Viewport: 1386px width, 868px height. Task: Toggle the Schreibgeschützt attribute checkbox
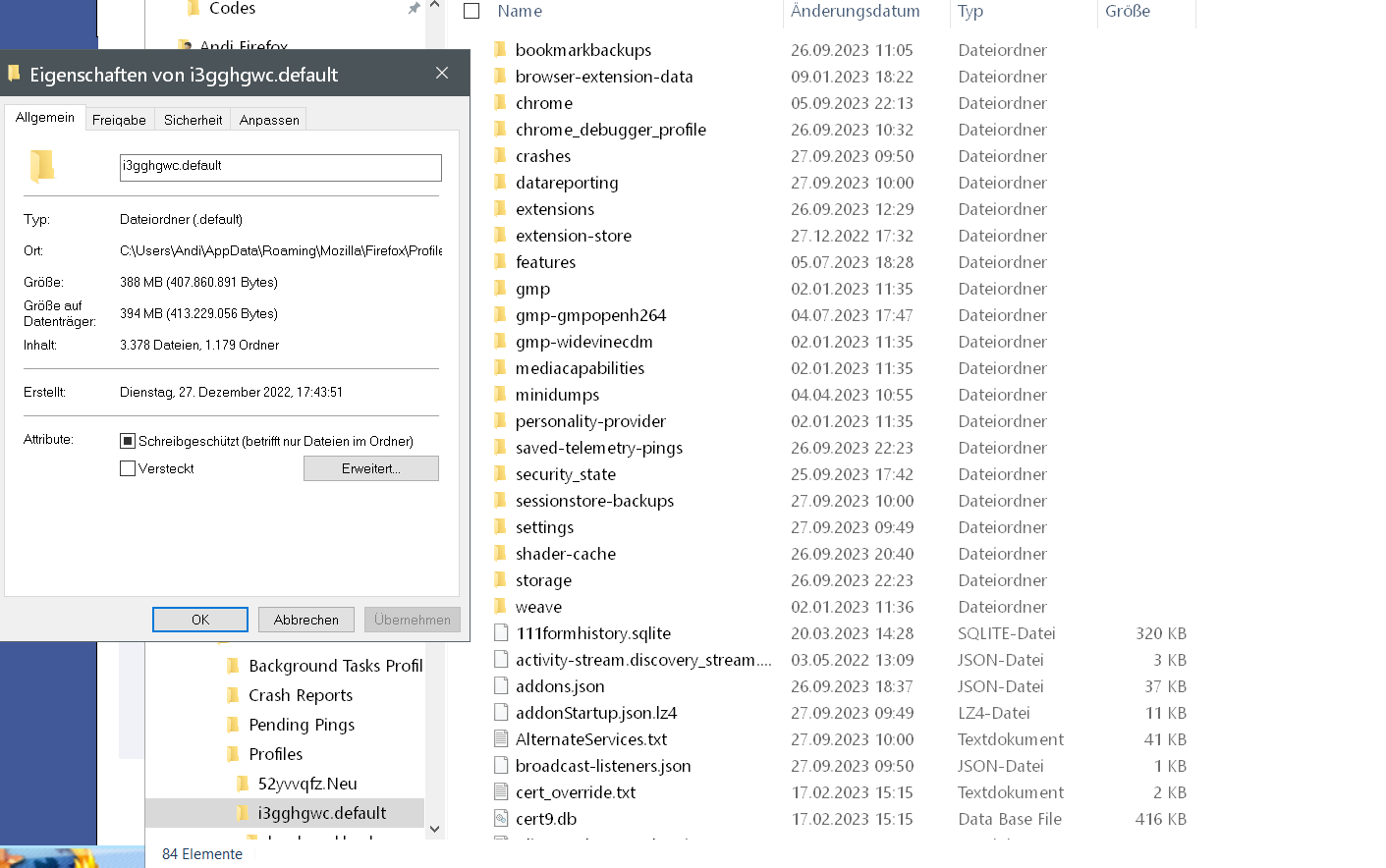click(x=128, y=442)
